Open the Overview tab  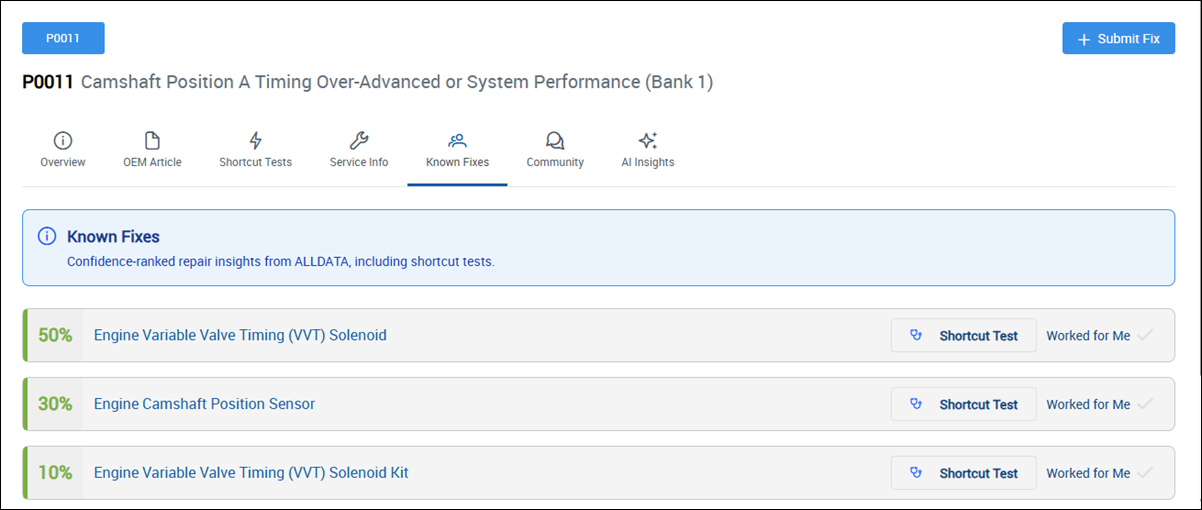[x=62, y=151]
